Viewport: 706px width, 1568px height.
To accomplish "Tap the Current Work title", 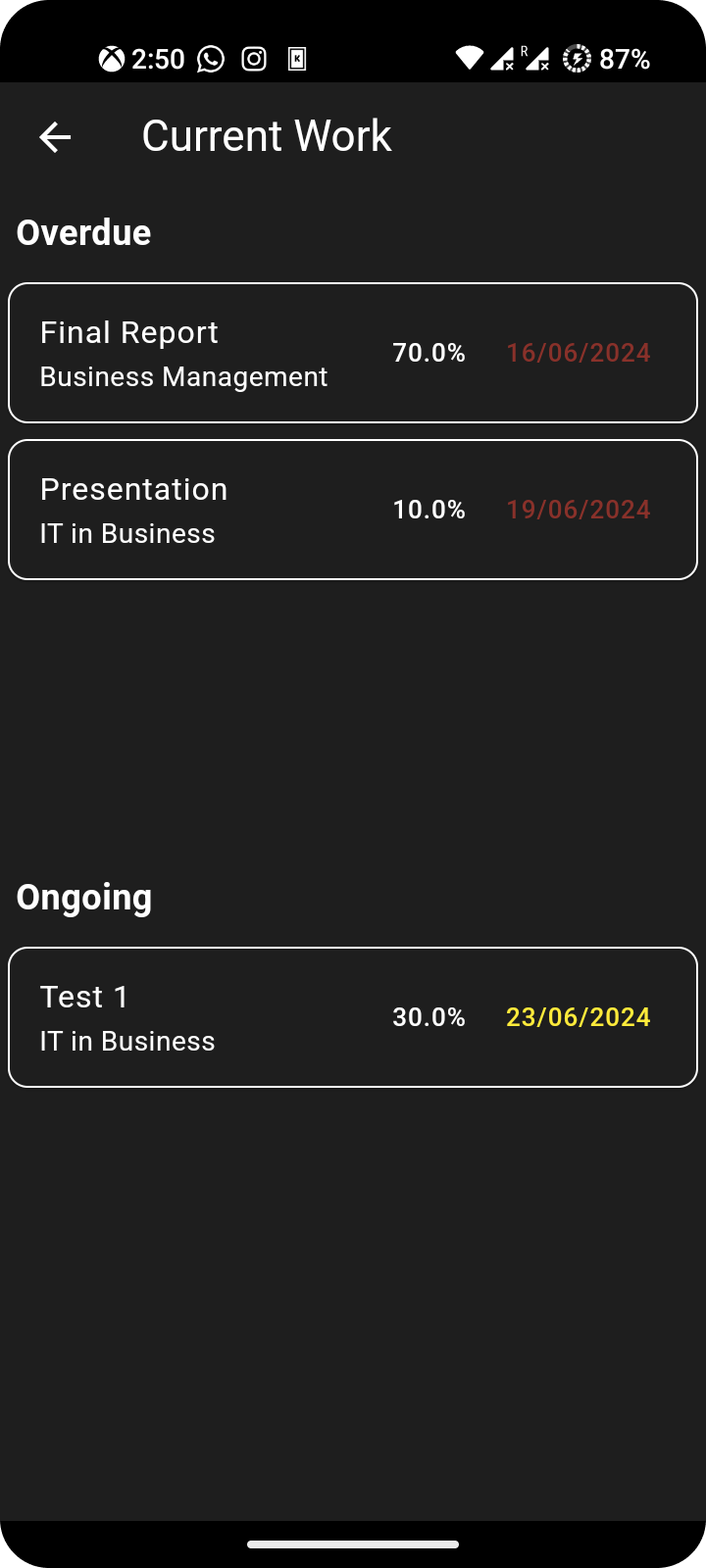I will [267, 136].
